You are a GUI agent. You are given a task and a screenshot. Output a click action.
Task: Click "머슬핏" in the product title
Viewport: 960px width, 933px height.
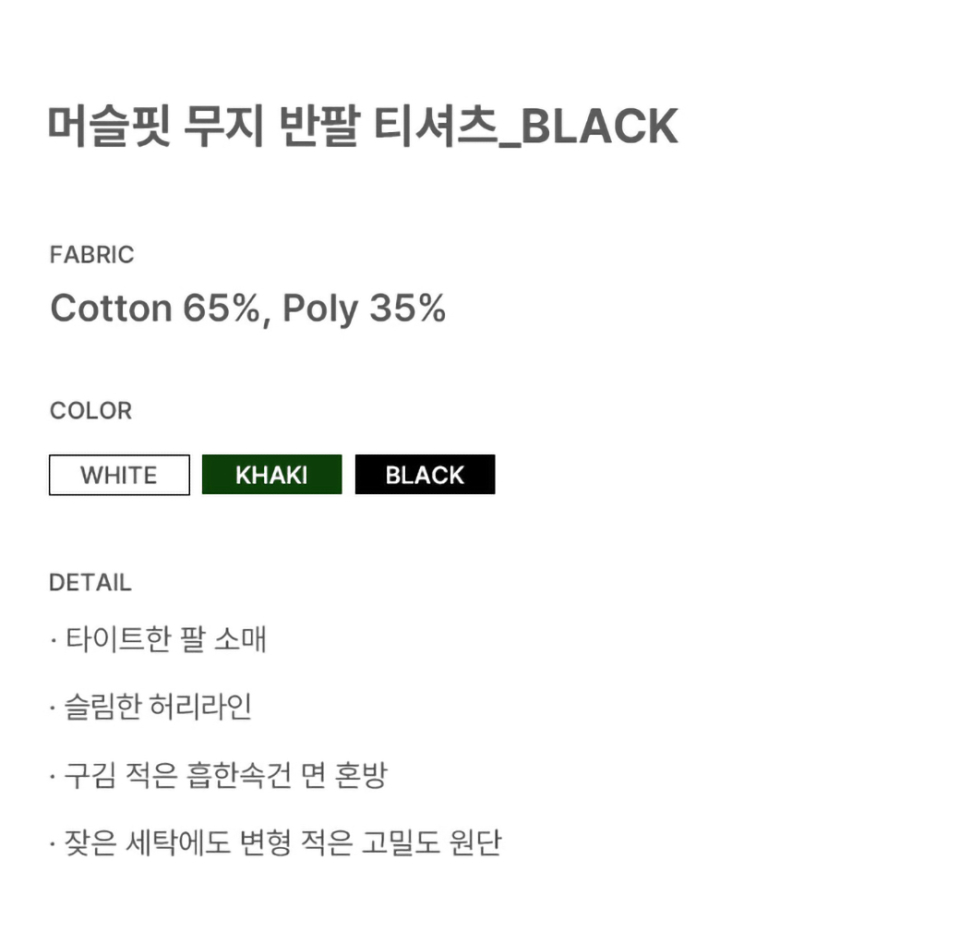[x=108, y=128]
